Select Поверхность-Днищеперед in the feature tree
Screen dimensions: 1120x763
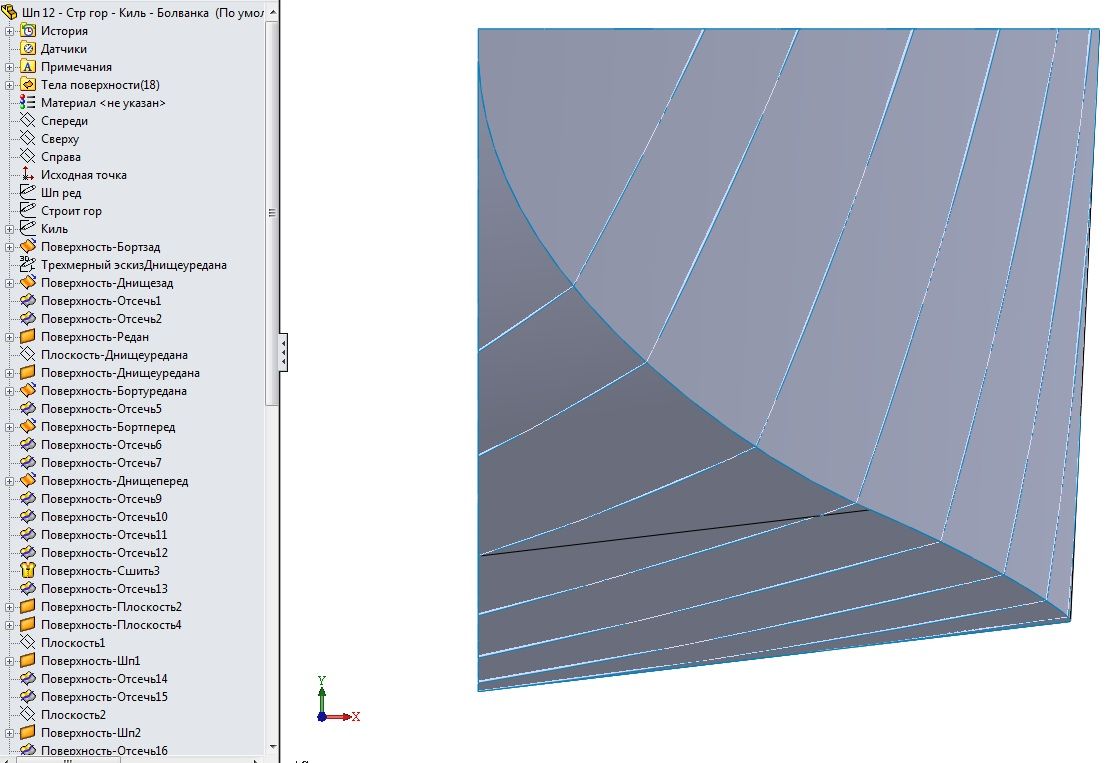[x=114, y=481]
